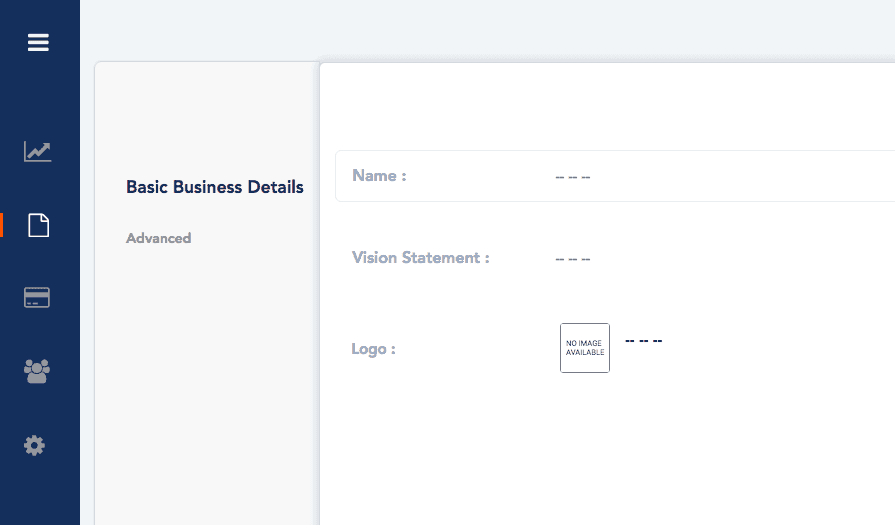Open the analytics line chart icon
The height and width of the screenshot is (525, 895).
coord(38,152)
